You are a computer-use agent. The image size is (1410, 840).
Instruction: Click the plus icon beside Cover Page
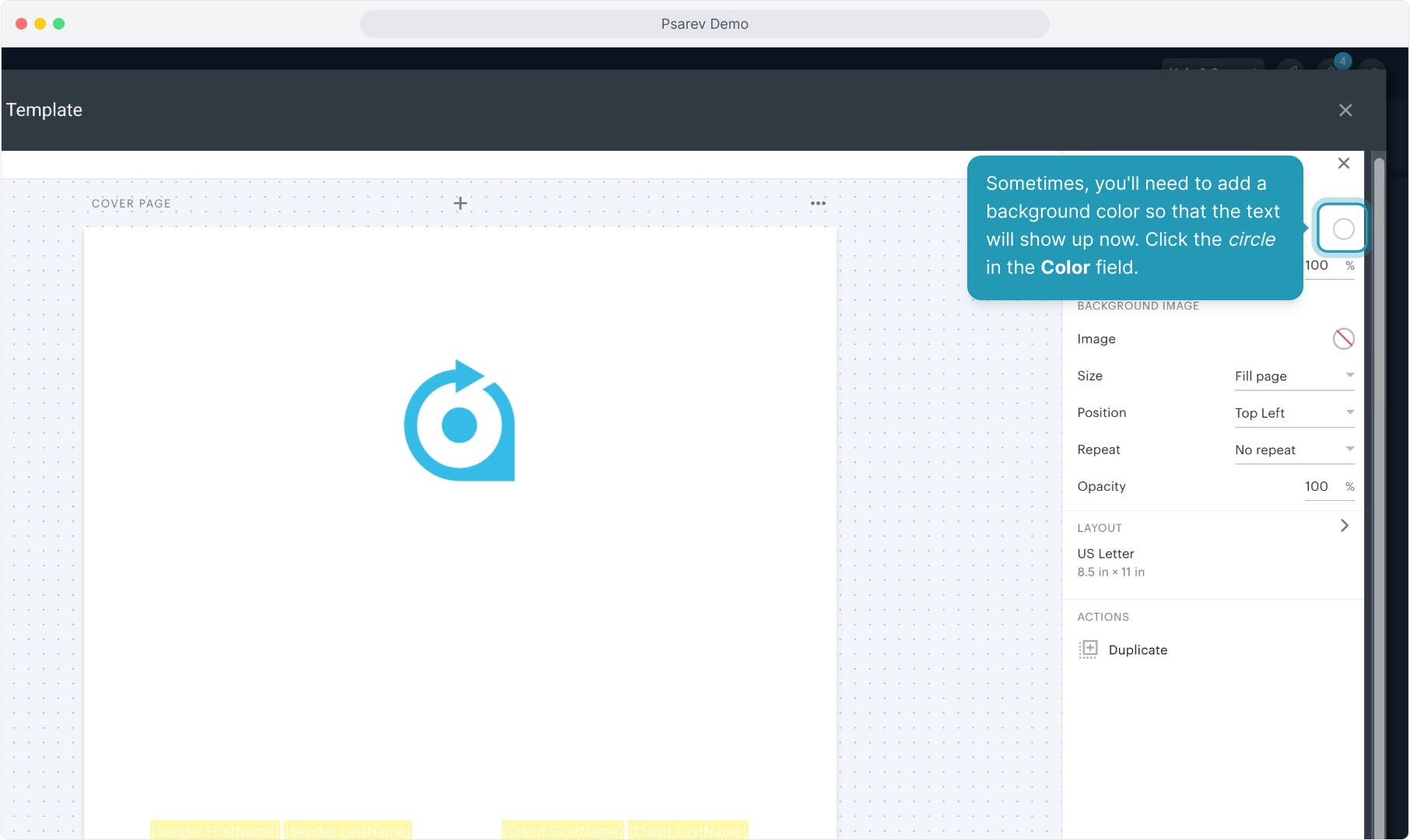(x=460, y=203)
